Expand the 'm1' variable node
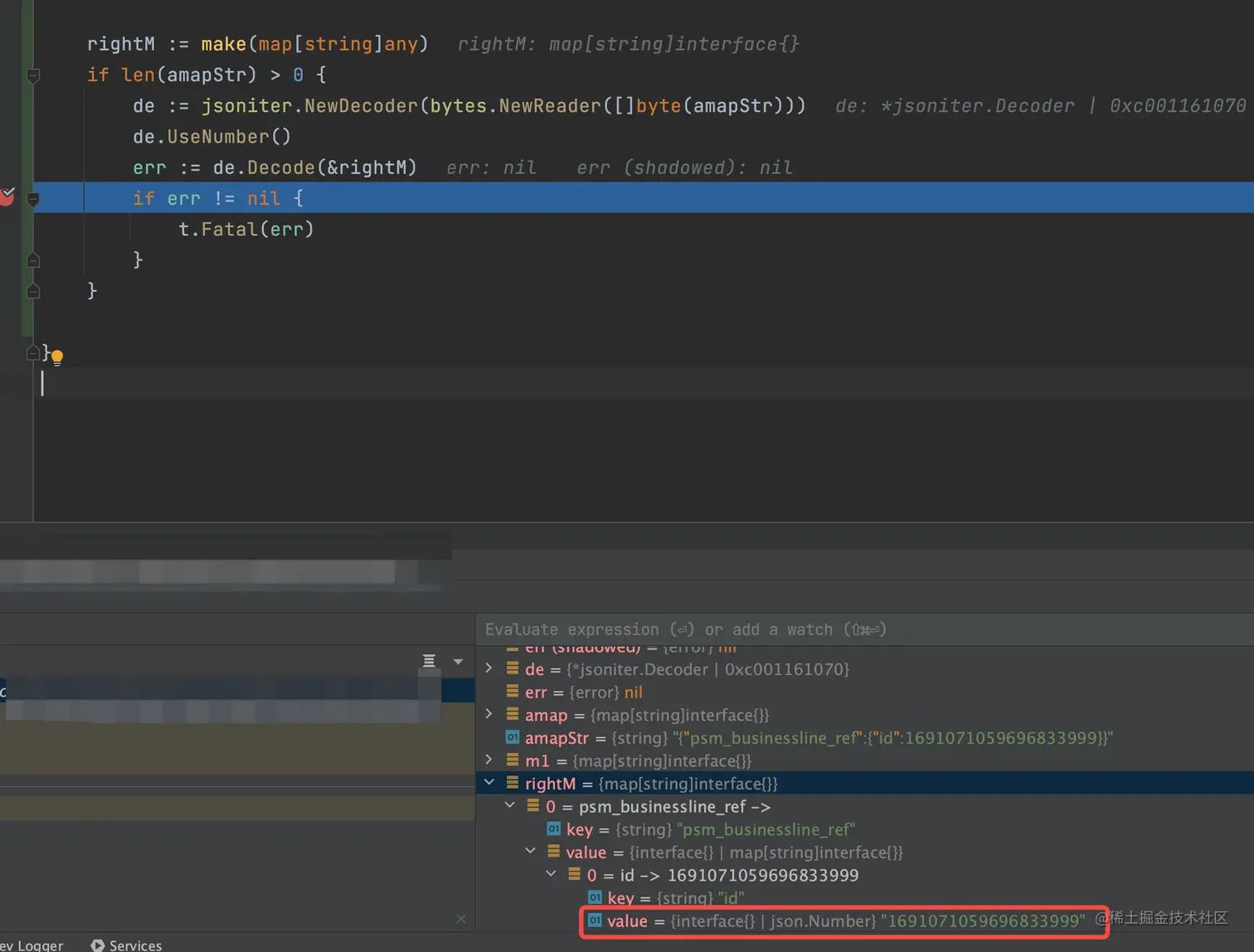The width and height of the screenshot is (1254, 952). click(x=488, y=760)
